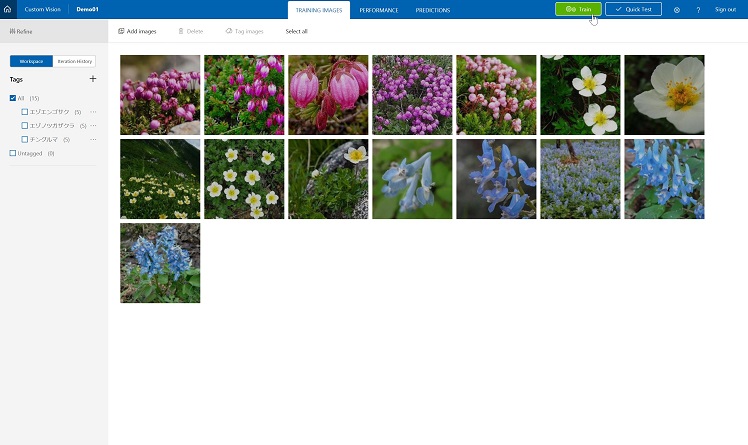This screenshot has width=748, height=445.
Task: Click Add images
Action: point(137,31)
